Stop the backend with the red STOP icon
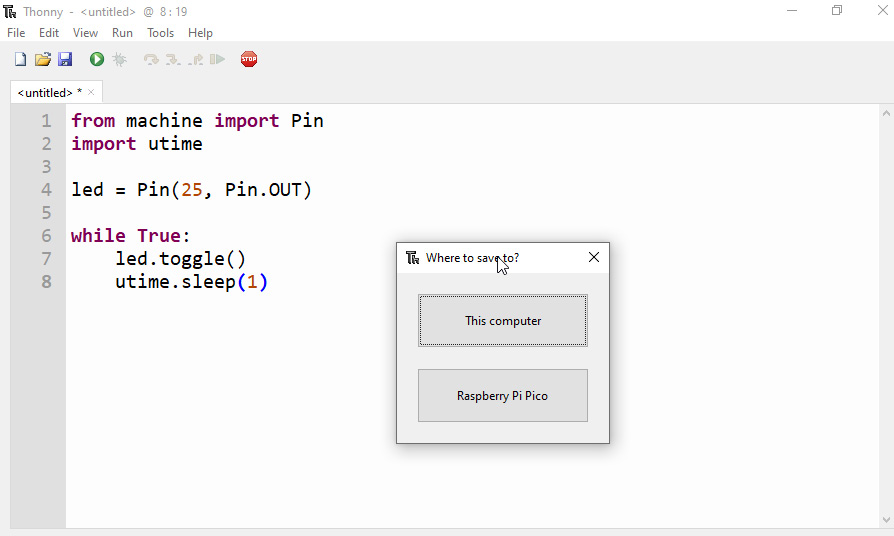 249,59
